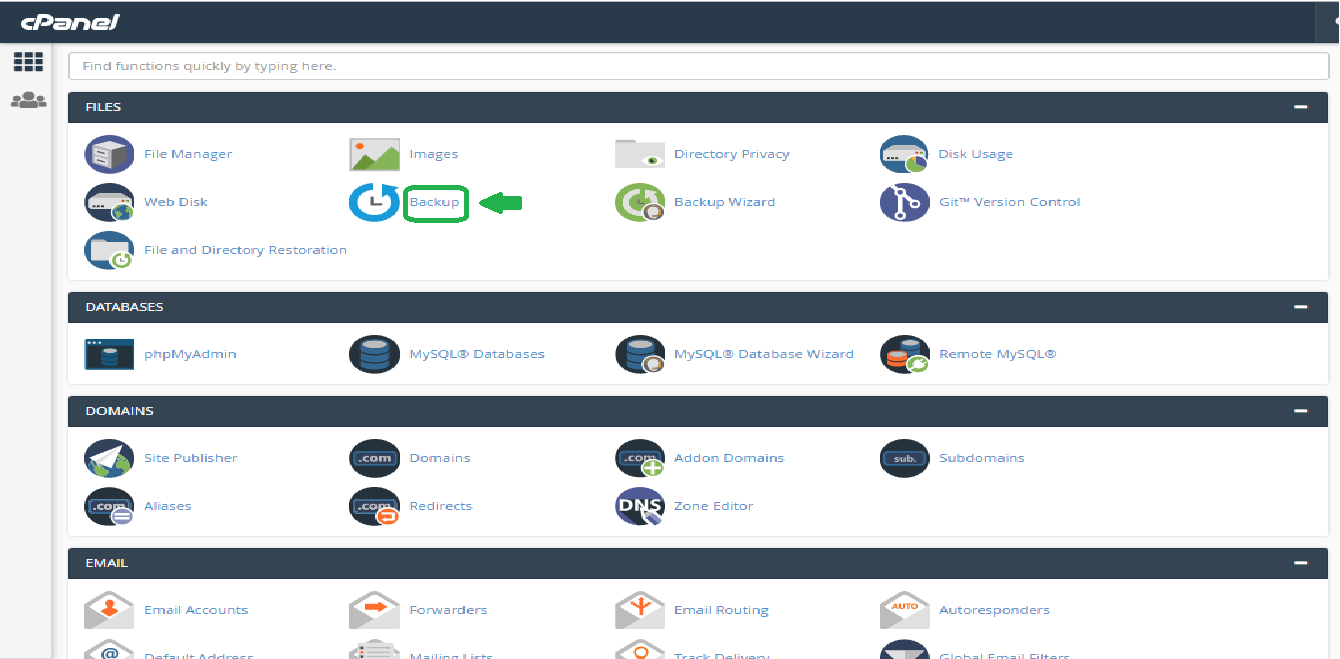Open Directory Privacy folder icon

point(639,154)
